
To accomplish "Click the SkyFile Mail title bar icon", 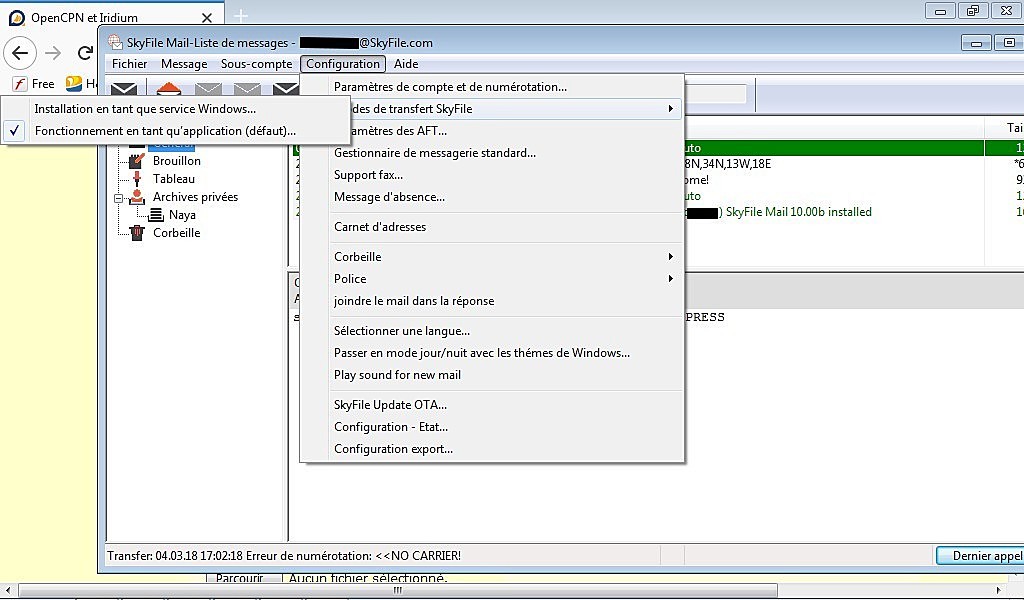I will (116, 42).
